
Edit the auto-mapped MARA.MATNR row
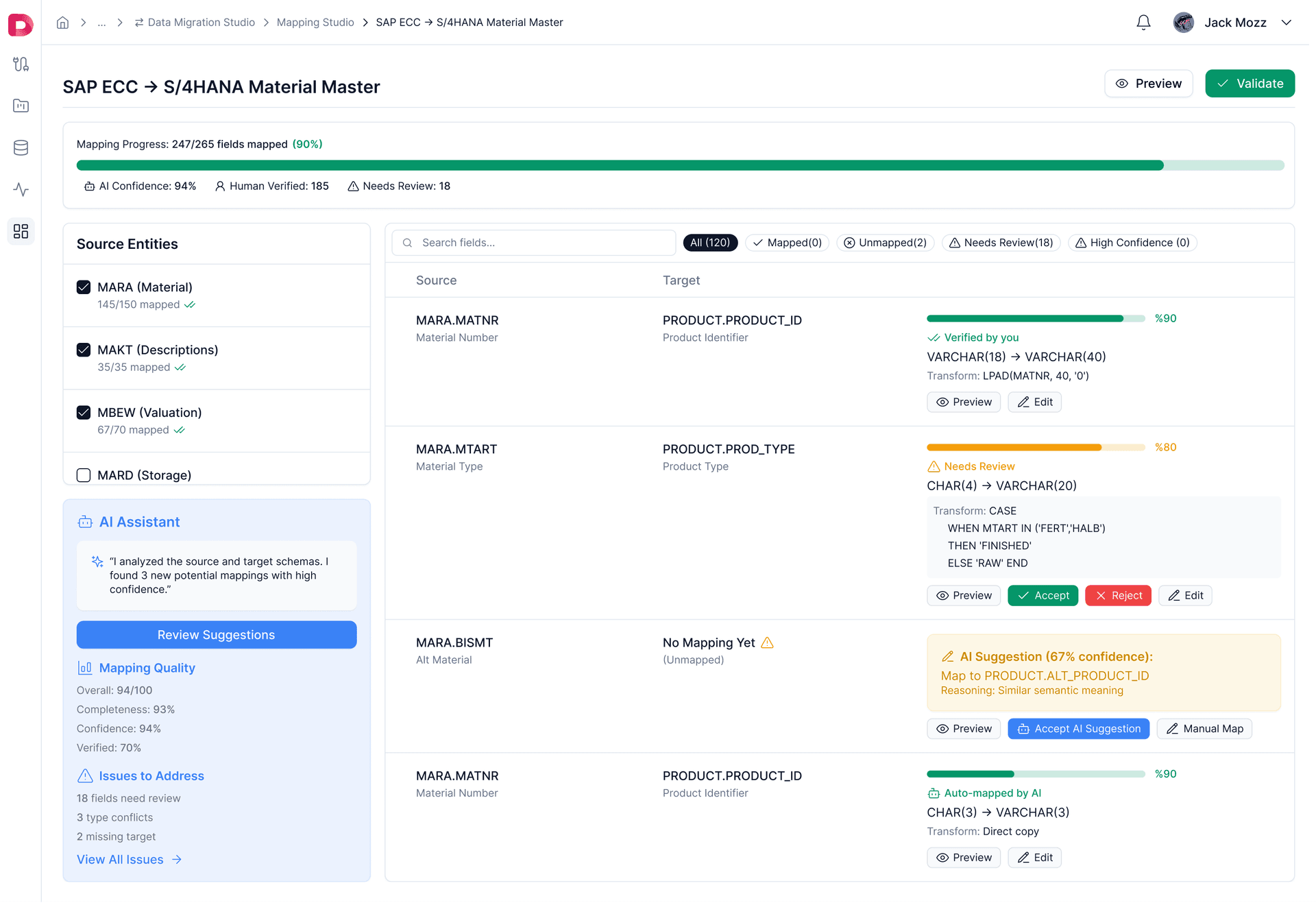click(1034, 858)
